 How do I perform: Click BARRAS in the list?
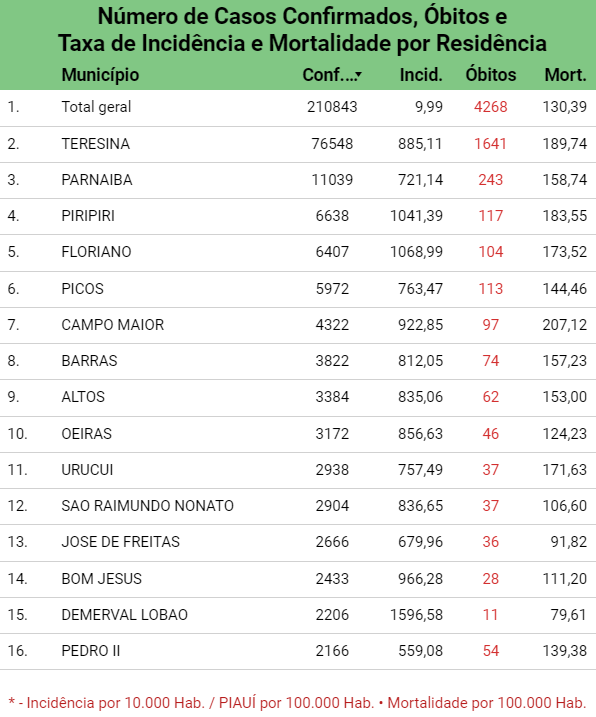pyautogui.click(x=89, y=361)
